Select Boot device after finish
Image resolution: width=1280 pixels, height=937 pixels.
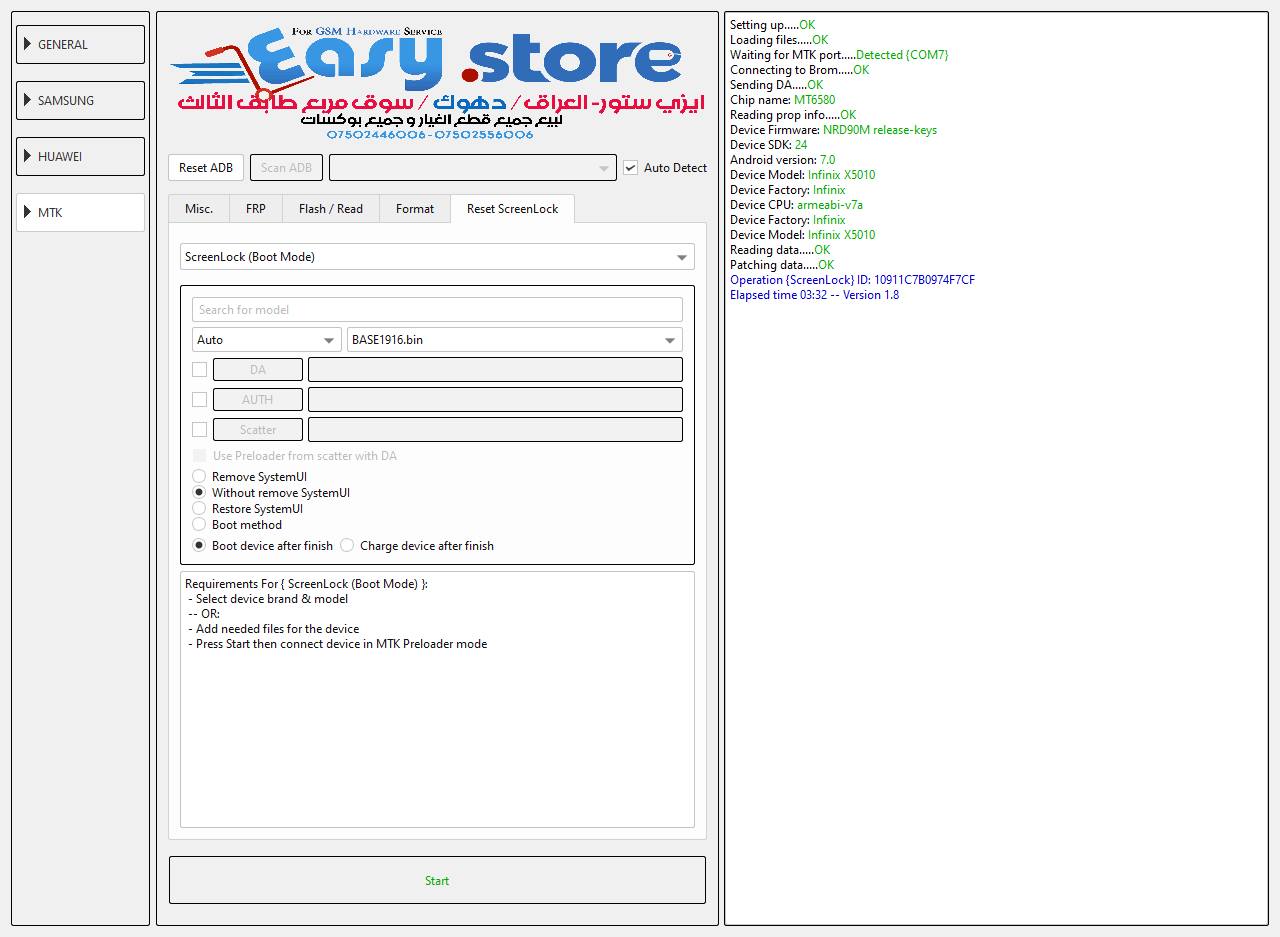(x=199, y=546)
